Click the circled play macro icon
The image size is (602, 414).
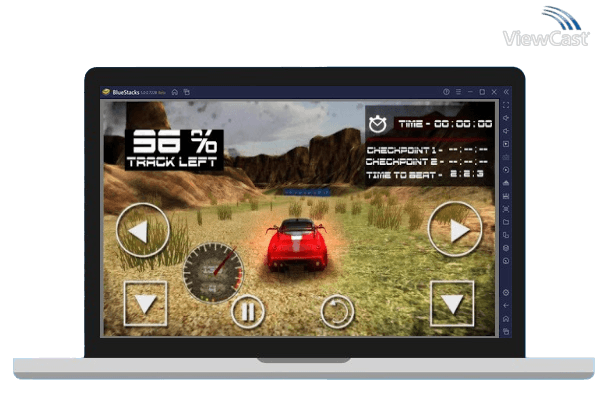506,170
